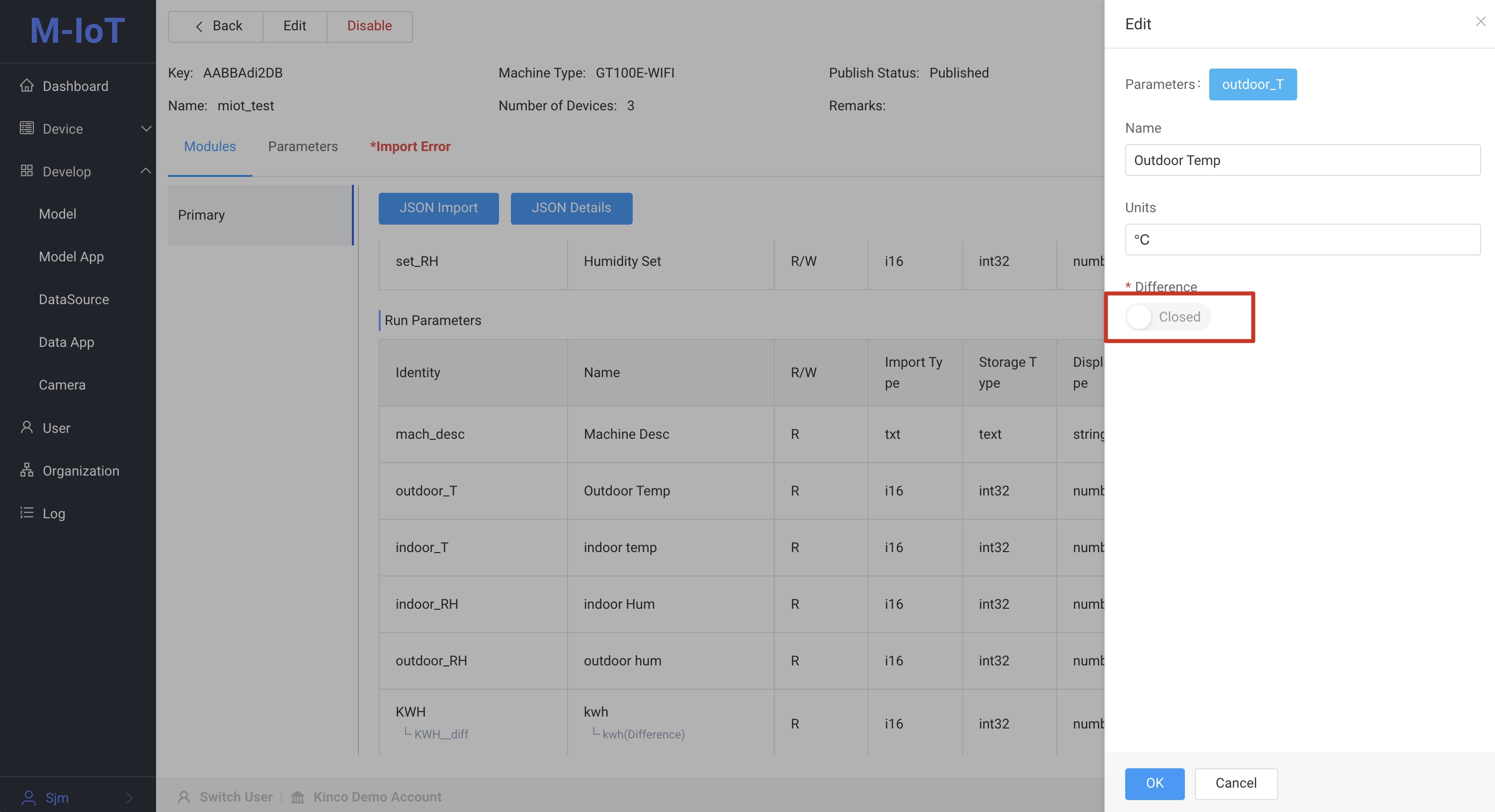Open the Camera menu item

pyautogui.click(x=62, y=385)
